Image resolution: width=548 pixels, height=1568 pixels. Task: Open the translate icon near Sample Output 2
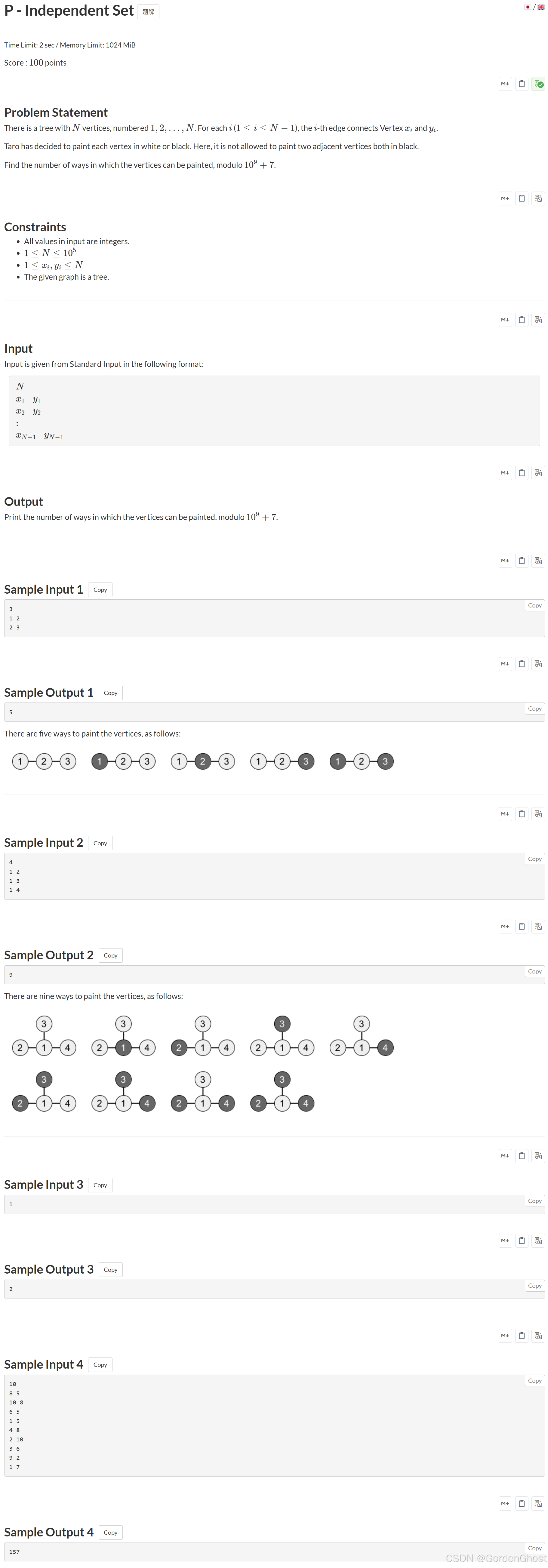(x=538, y=927)
